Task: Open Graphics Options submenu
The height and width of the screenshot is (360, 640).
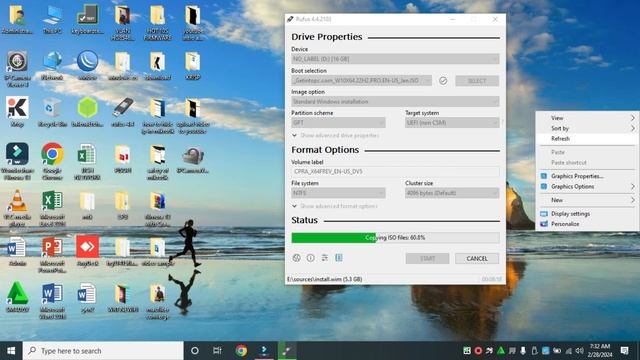Action: (587, 187)
